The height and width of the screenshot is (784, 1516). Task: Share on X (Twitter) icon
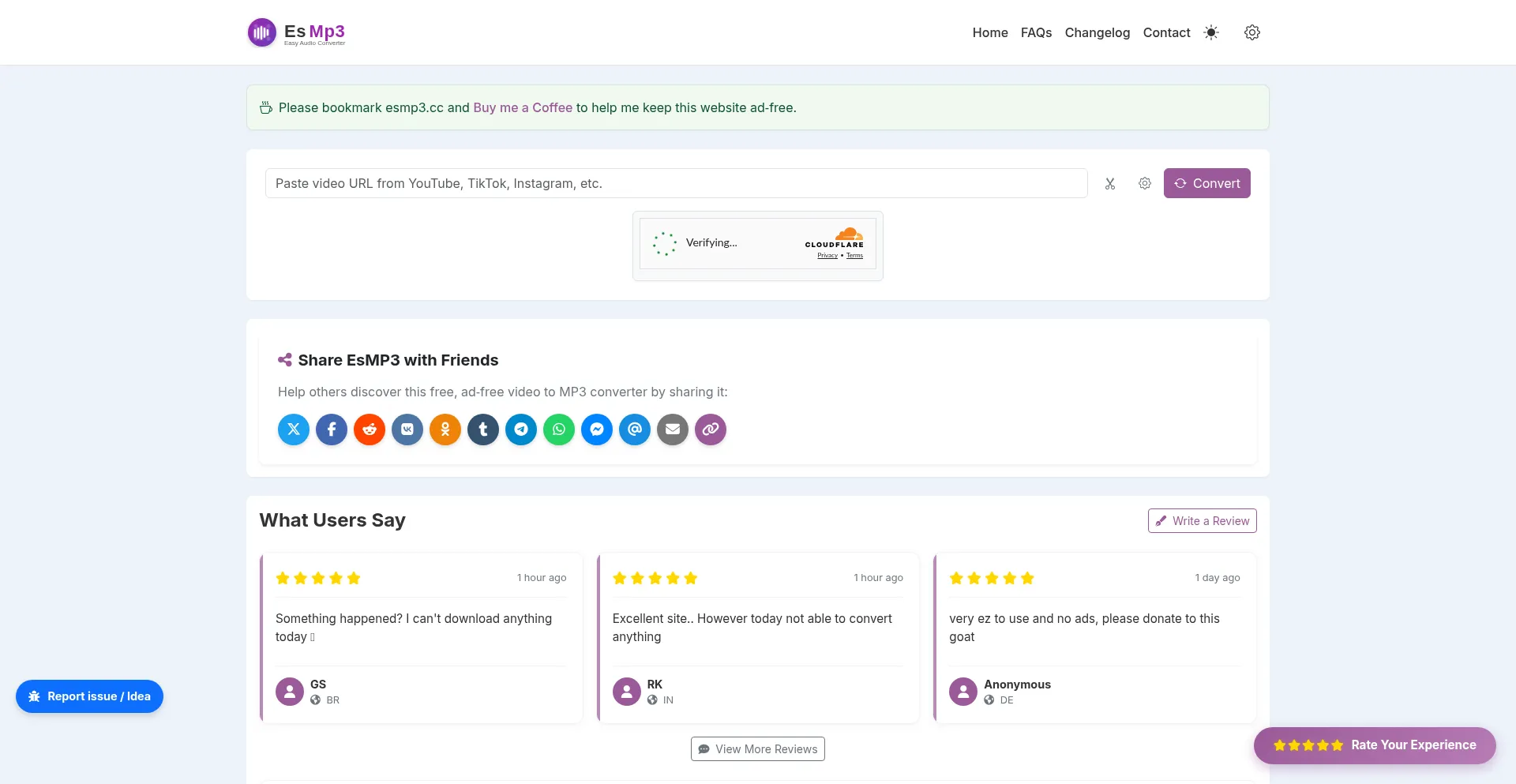point(294,430)
